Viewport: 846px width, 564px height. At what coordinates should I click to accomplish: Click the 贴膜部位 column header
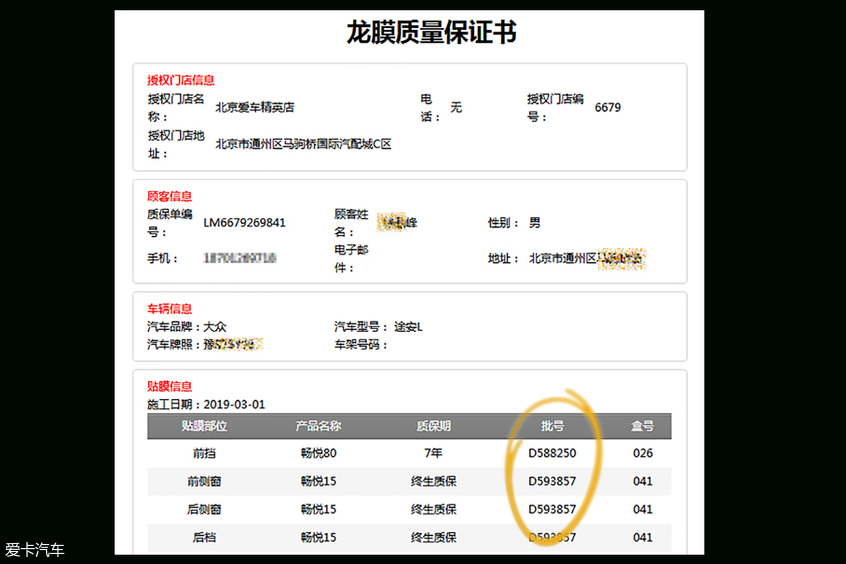[x=204, y=426]
